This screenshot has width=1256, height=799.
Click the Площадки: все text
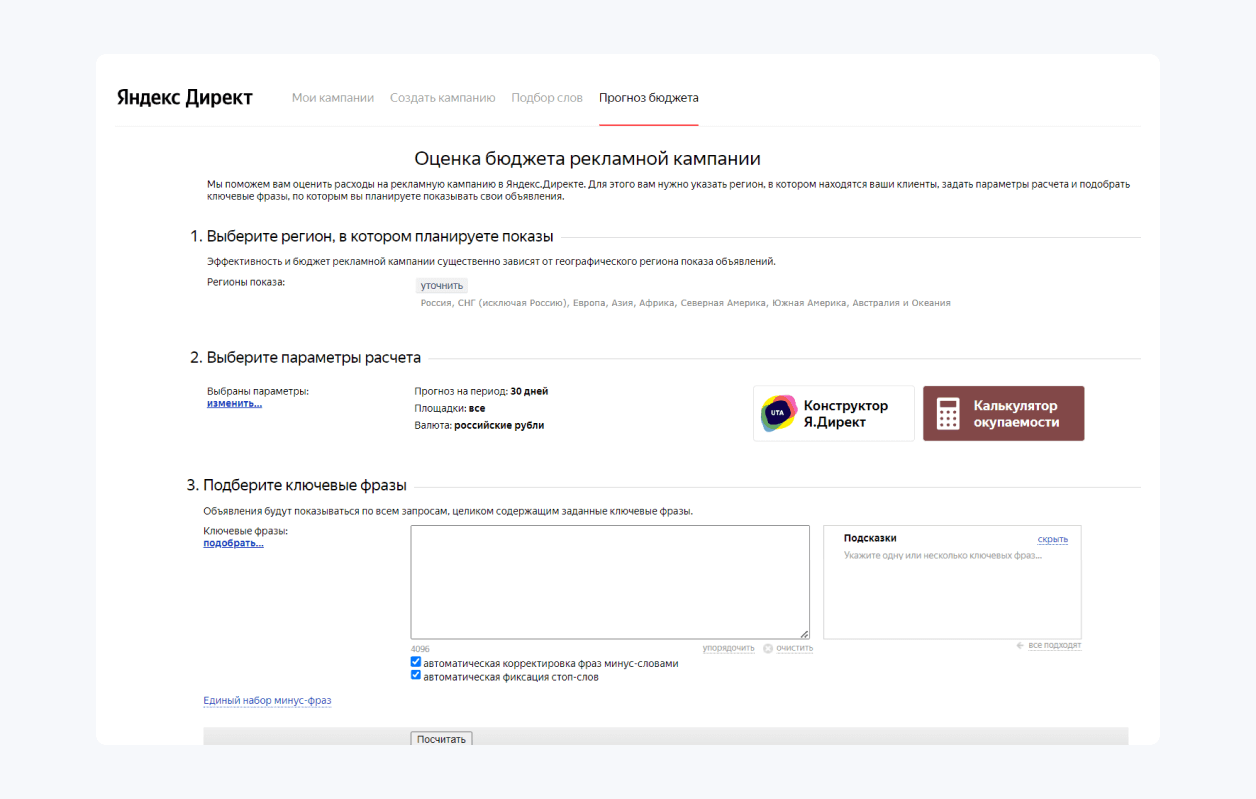450,408
